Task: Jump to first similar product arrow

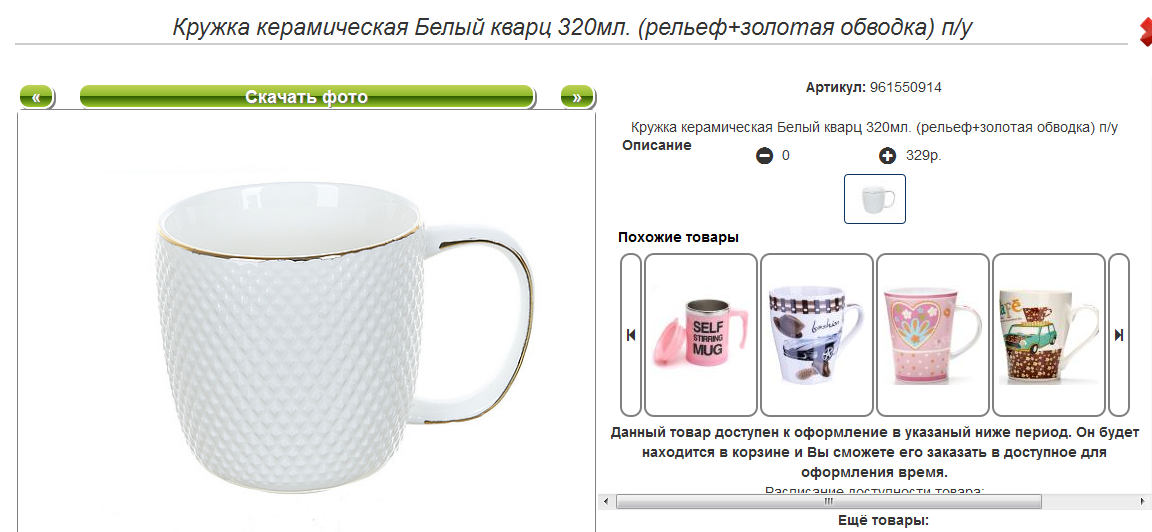Action: pos(631,335)
